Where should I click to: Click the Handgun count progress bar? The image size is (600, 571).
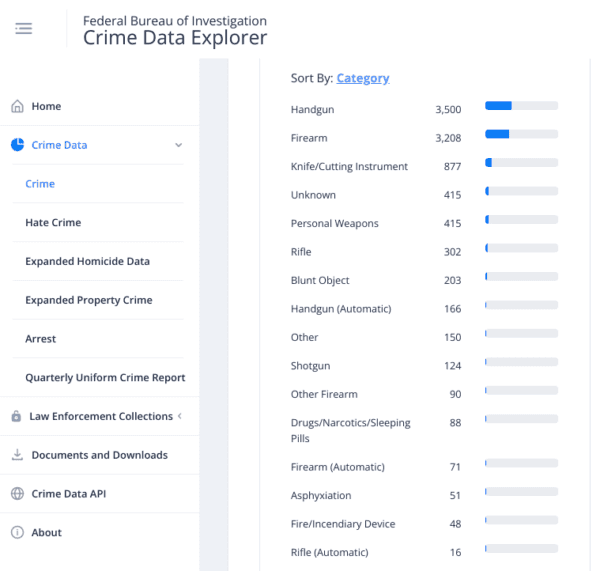click(x=521, y=105)
